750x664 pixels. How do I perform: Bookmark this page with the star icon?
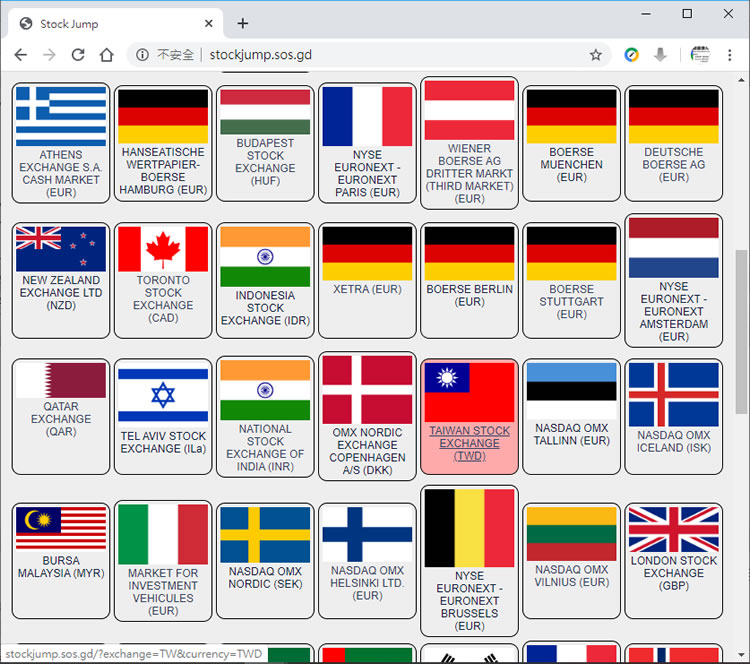(596, 55)
